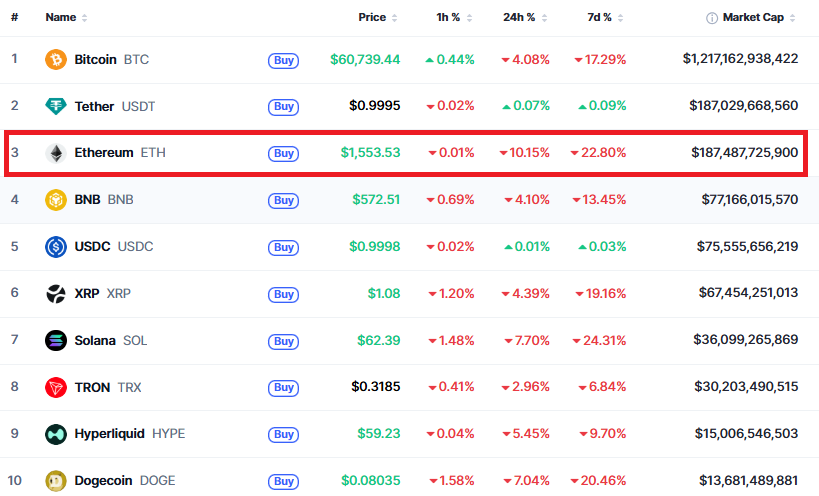
Task: Sort table by Price column
Action: point(378,17)
